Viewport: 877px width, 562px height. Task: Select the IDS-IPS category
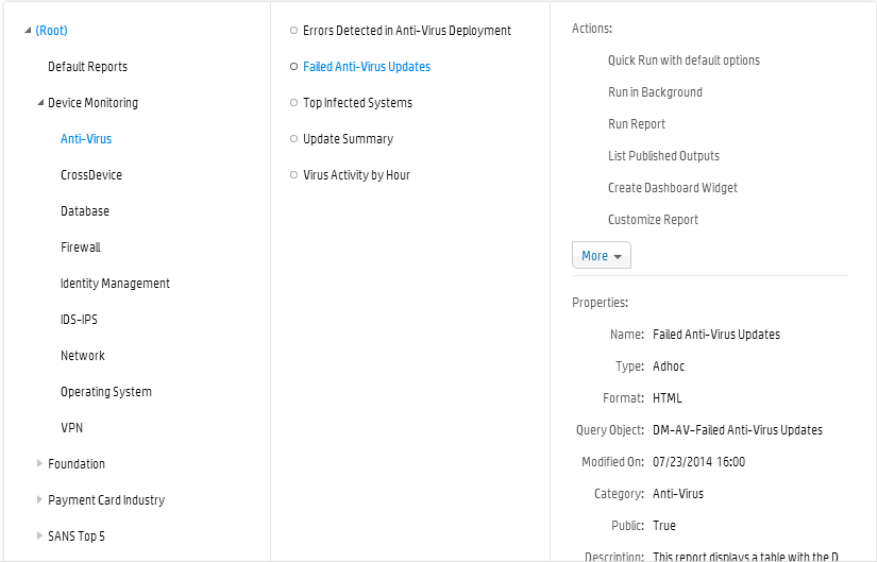coord(79,320)
